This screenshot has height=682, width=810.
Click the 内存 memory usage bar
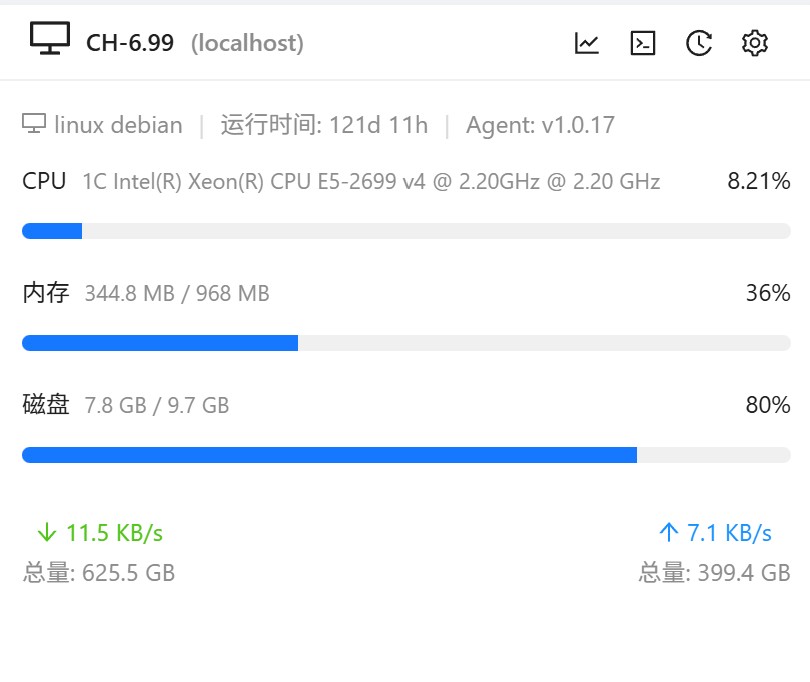point(406,343)
